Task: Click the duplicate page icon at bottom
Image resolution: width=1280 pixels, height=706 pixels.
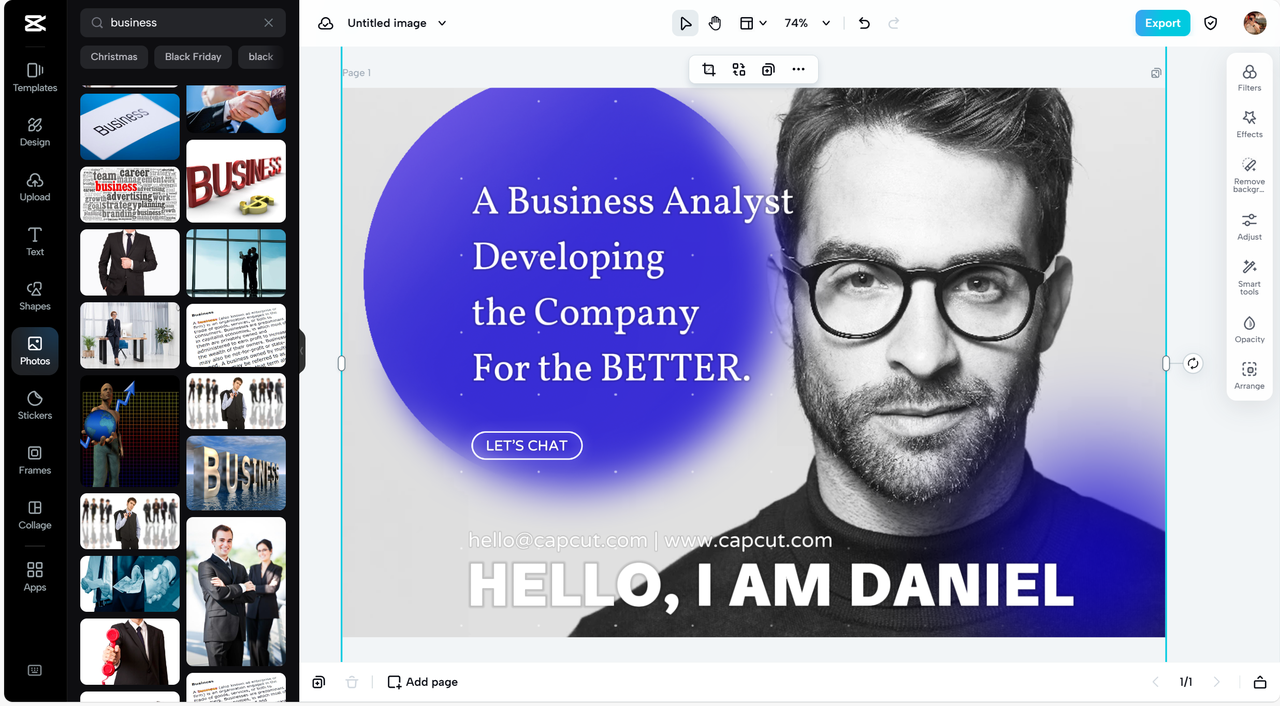Action: [x=318, y=682]
